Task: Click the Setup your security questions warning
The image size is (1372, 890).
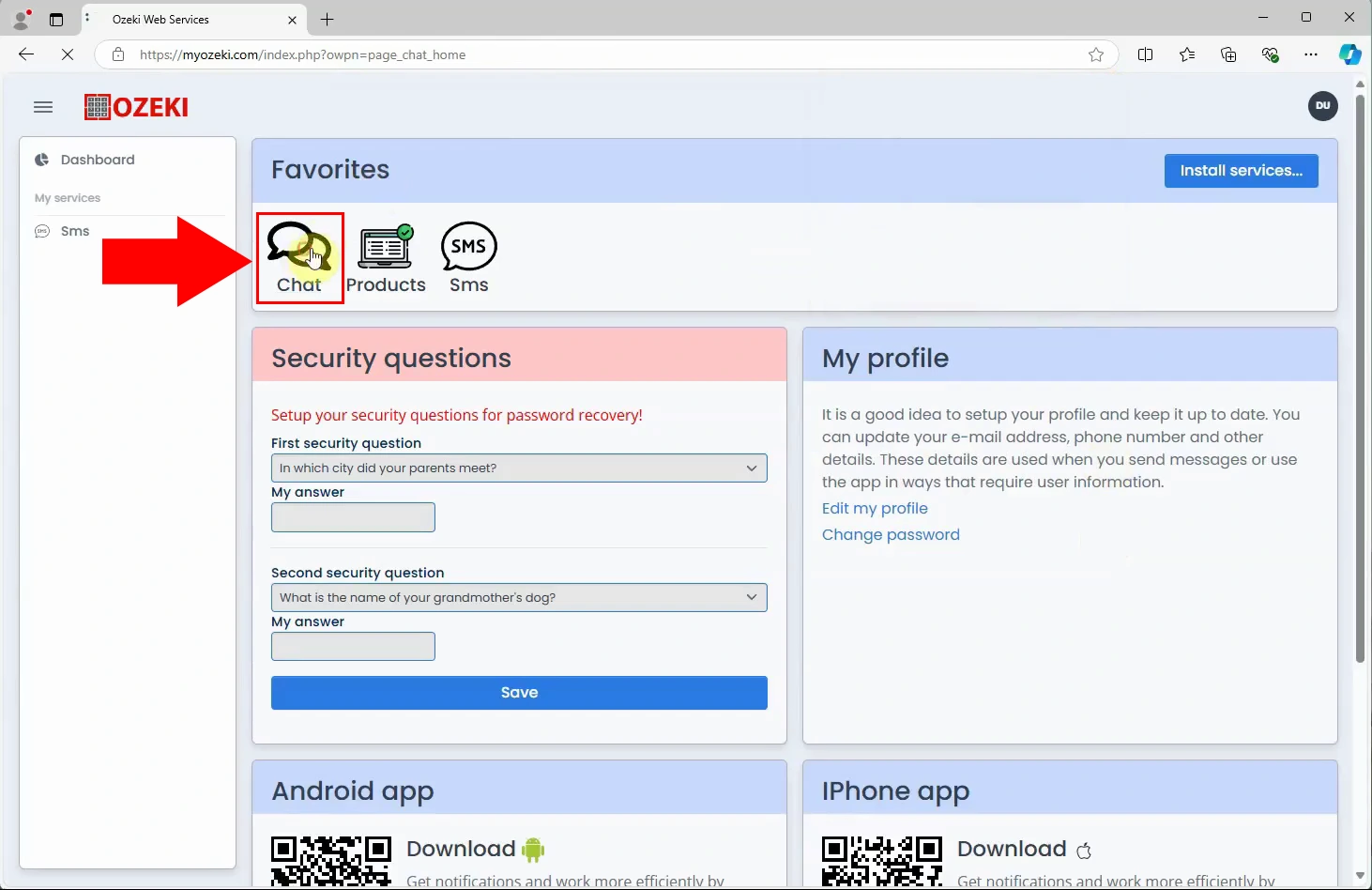Action: point(457,415)
